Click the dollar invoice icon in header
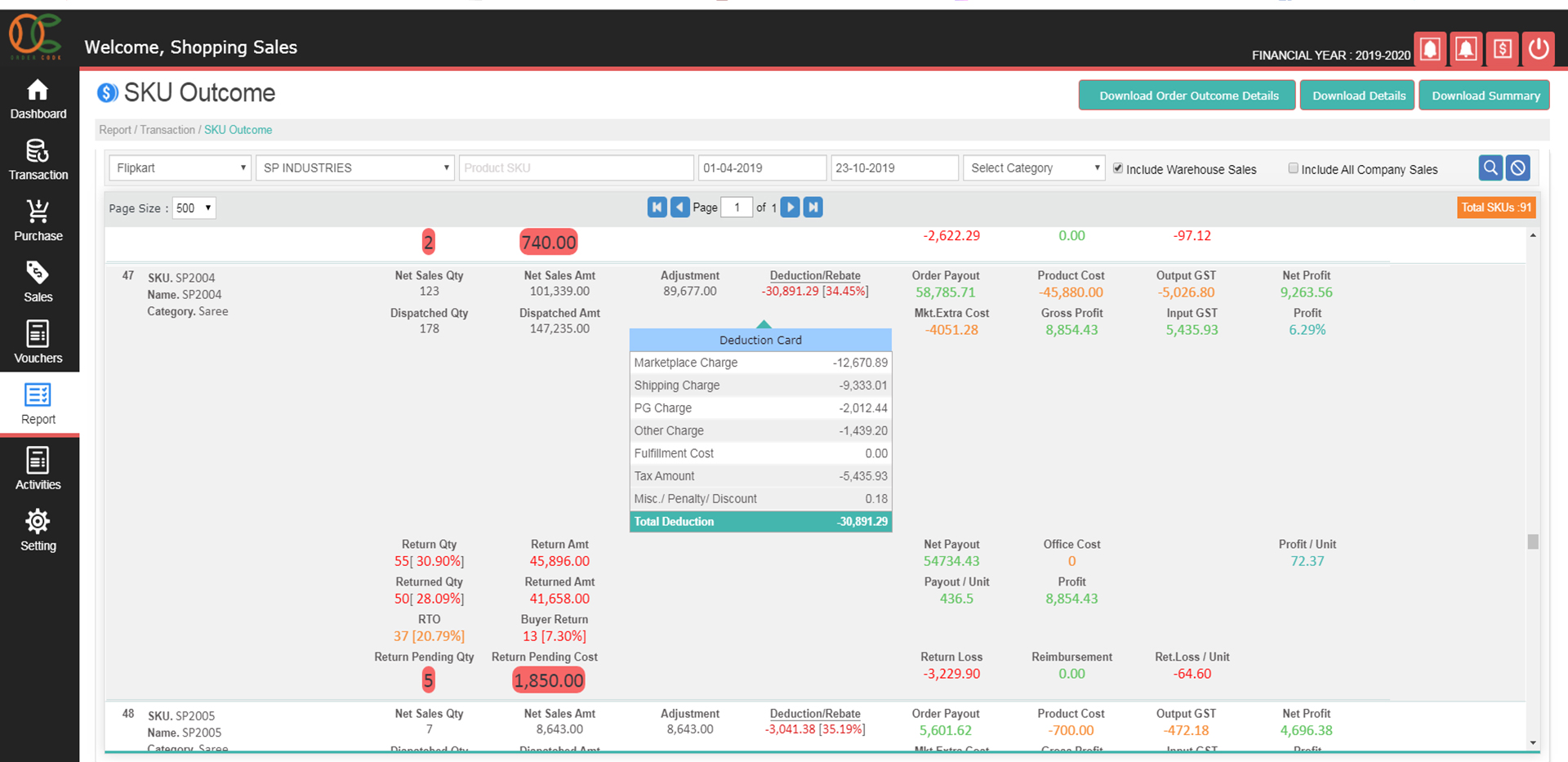This screenshot has height=762, width=1568. click(1502, 49)
